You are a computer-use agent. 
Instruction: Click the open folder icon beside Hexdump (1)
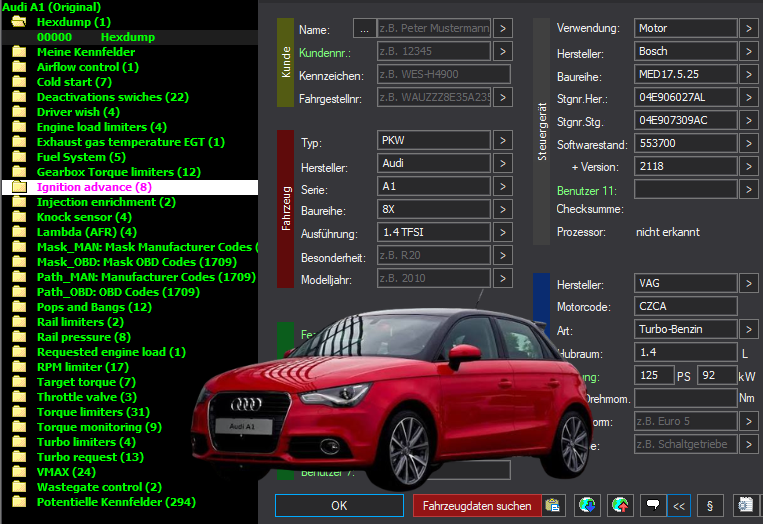[x=18, y=21]
